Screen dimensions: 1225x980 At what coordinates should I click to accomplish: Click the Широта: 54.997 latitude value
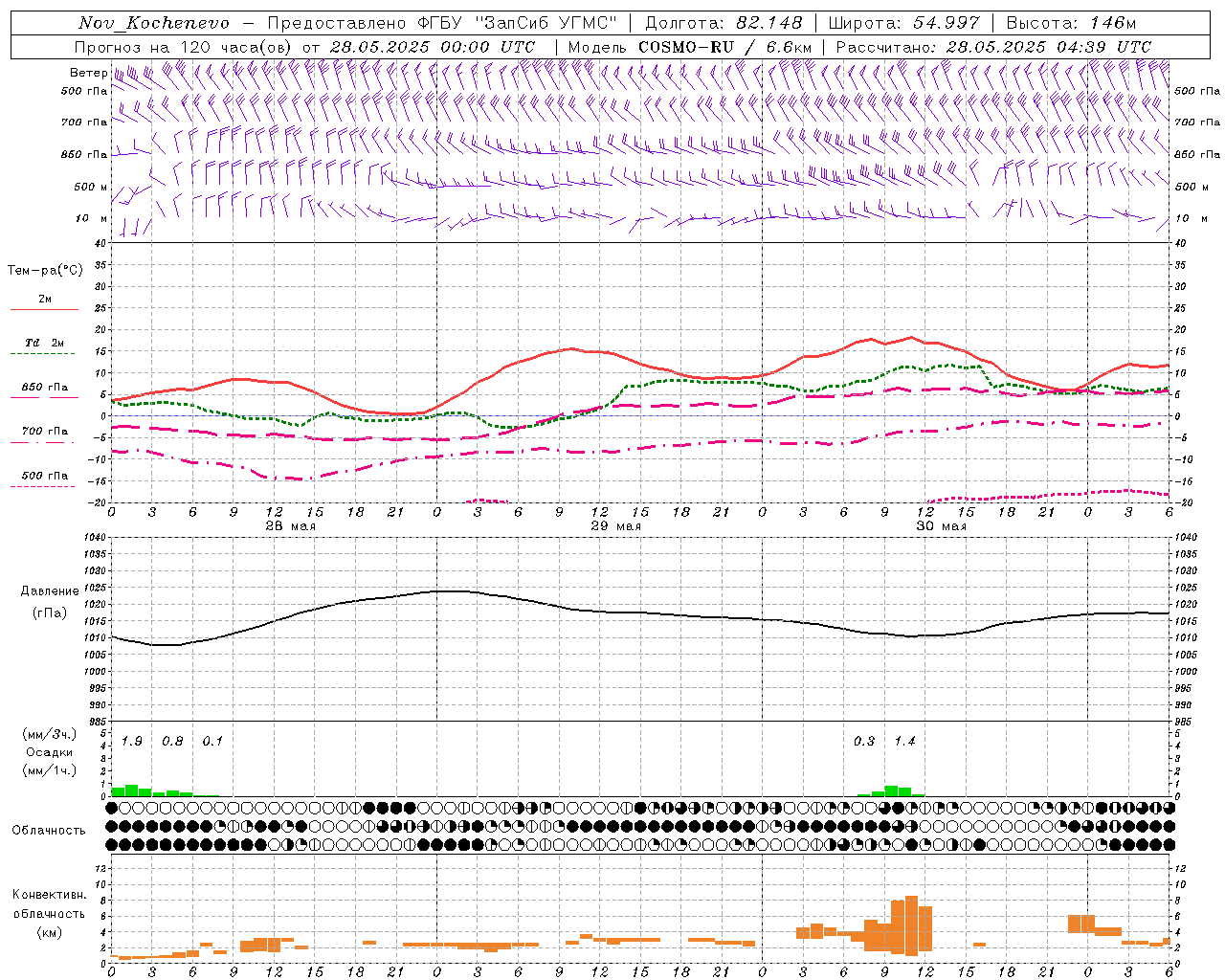(904, 23)
